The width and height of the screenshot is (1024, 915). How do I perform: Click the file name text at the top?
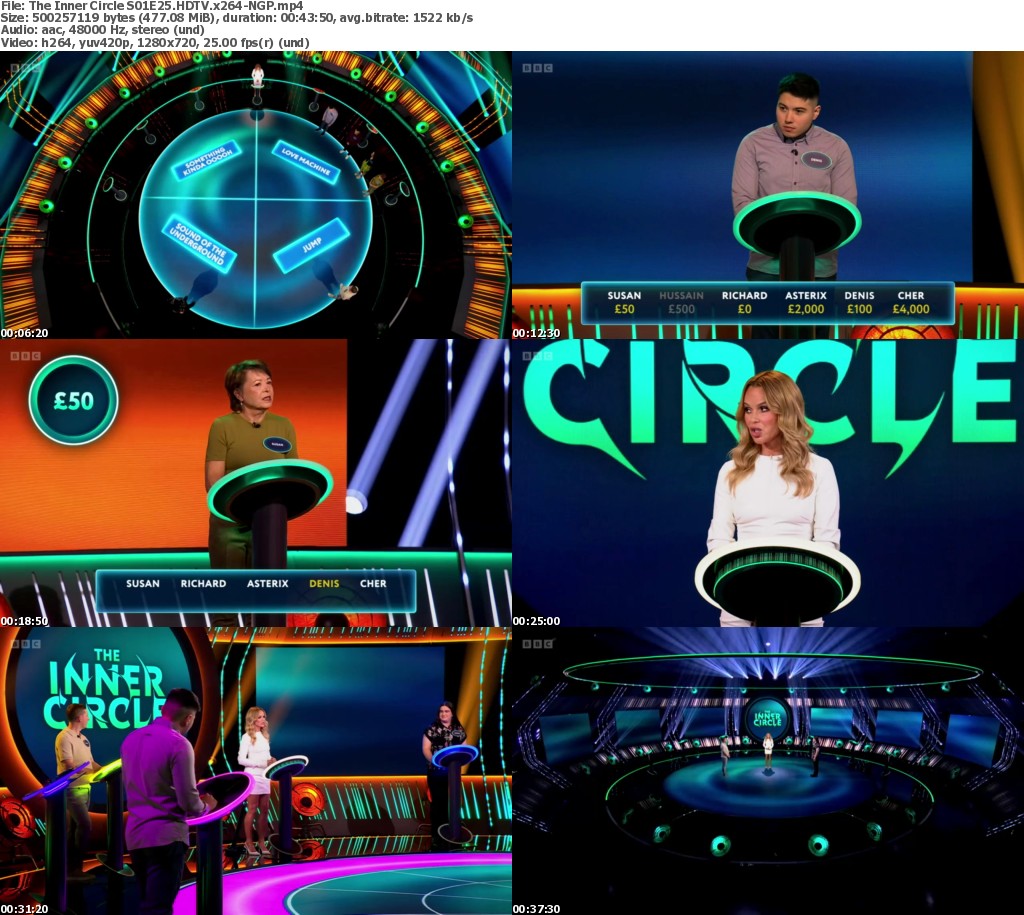coord(152,6)
